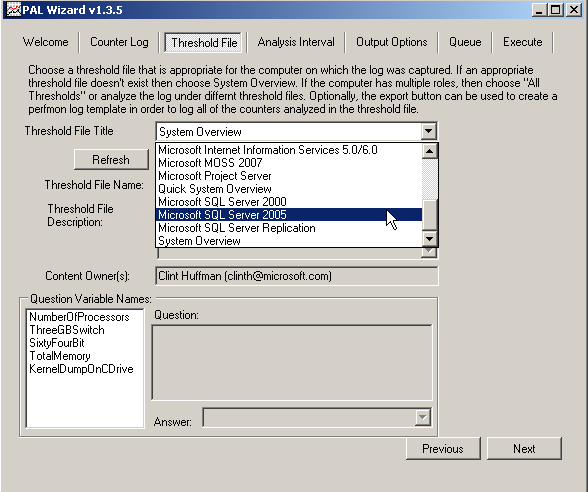Open the Output Options tab
Screen dimensions: 588x492
tap(392, 42)
